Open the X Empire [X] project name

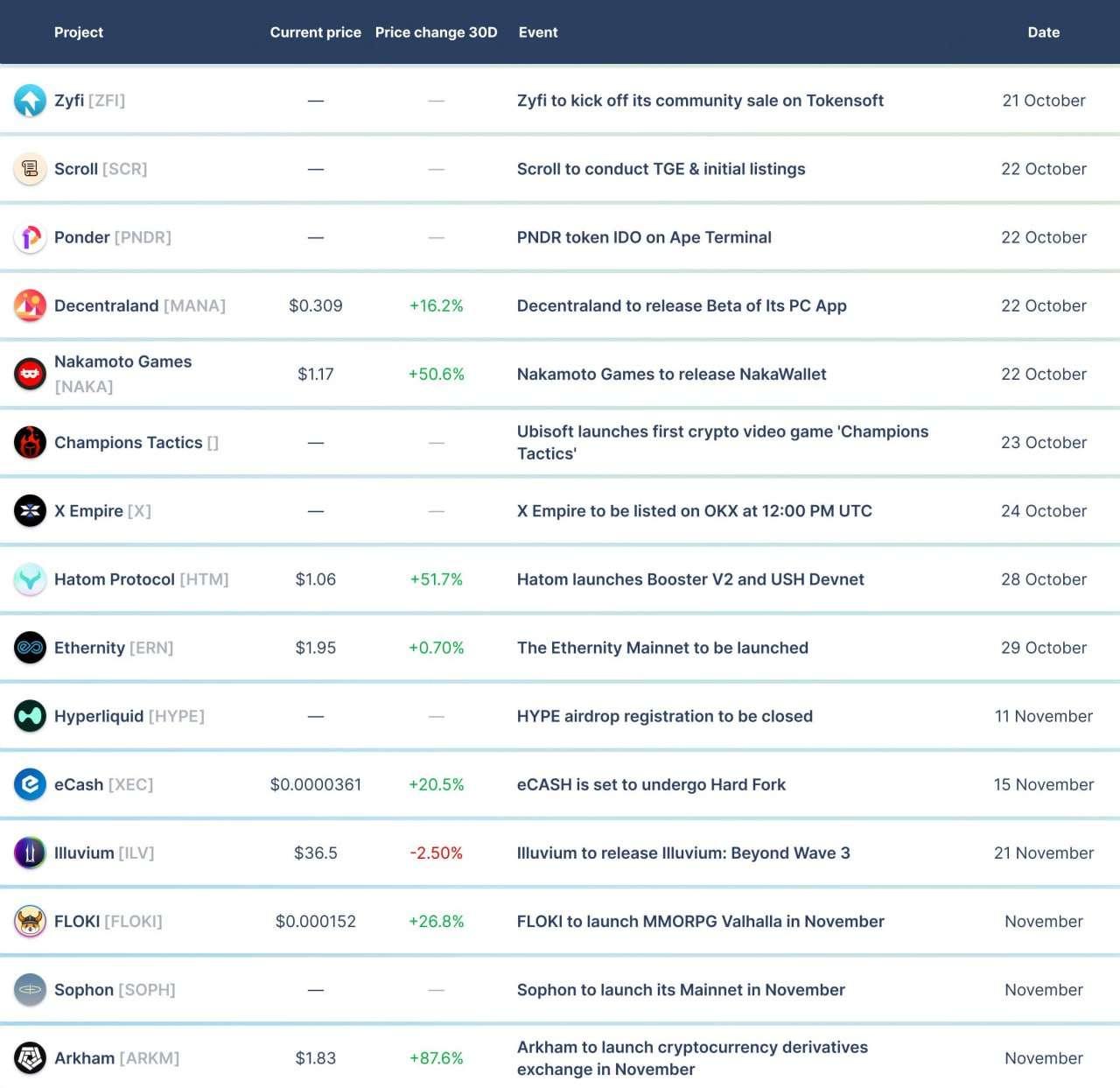pos(102,511)
